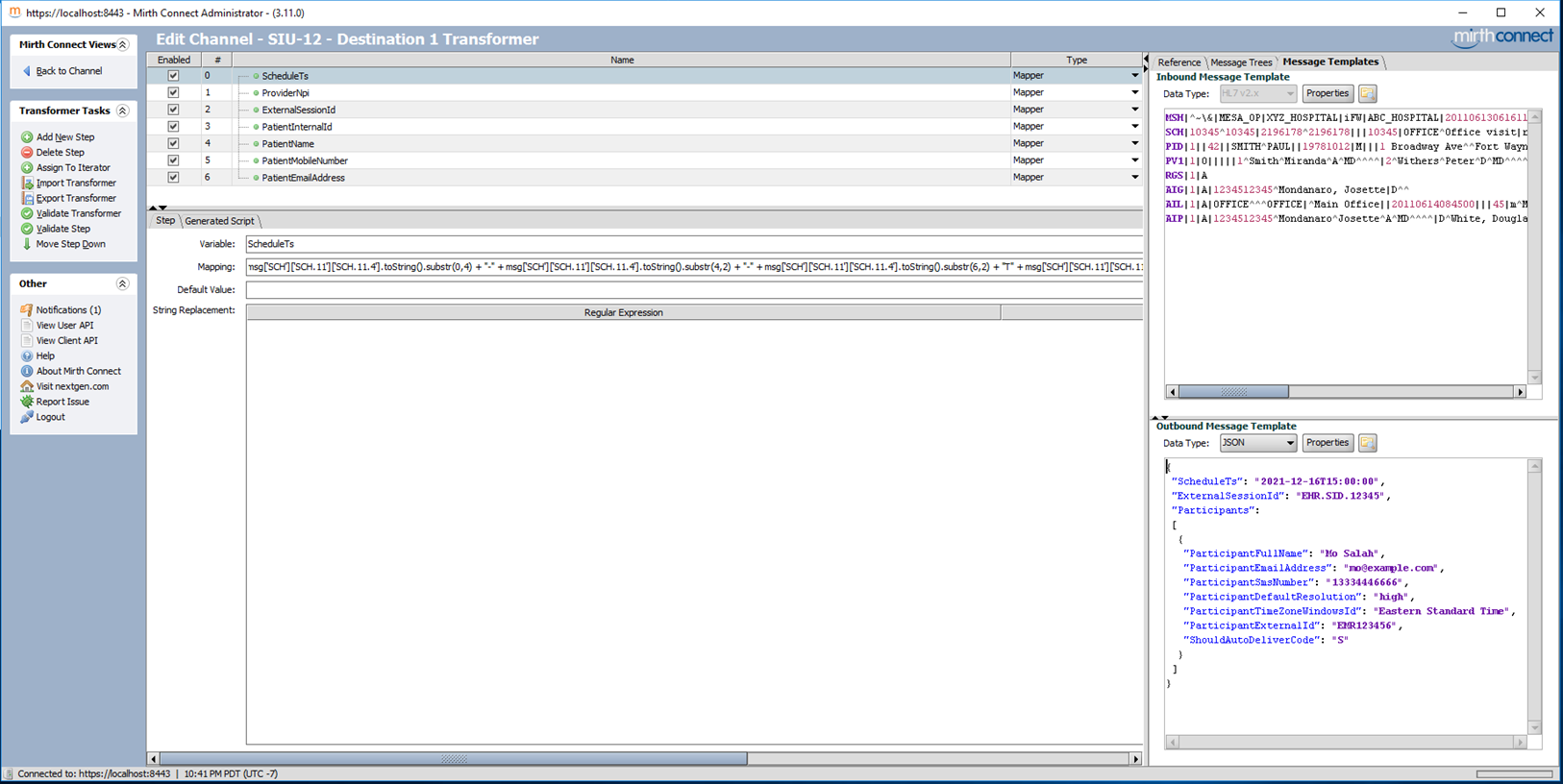Viewport: 1563px width, 784px height.
Task: Click the Delete Step icon
Action: (27, 153)
